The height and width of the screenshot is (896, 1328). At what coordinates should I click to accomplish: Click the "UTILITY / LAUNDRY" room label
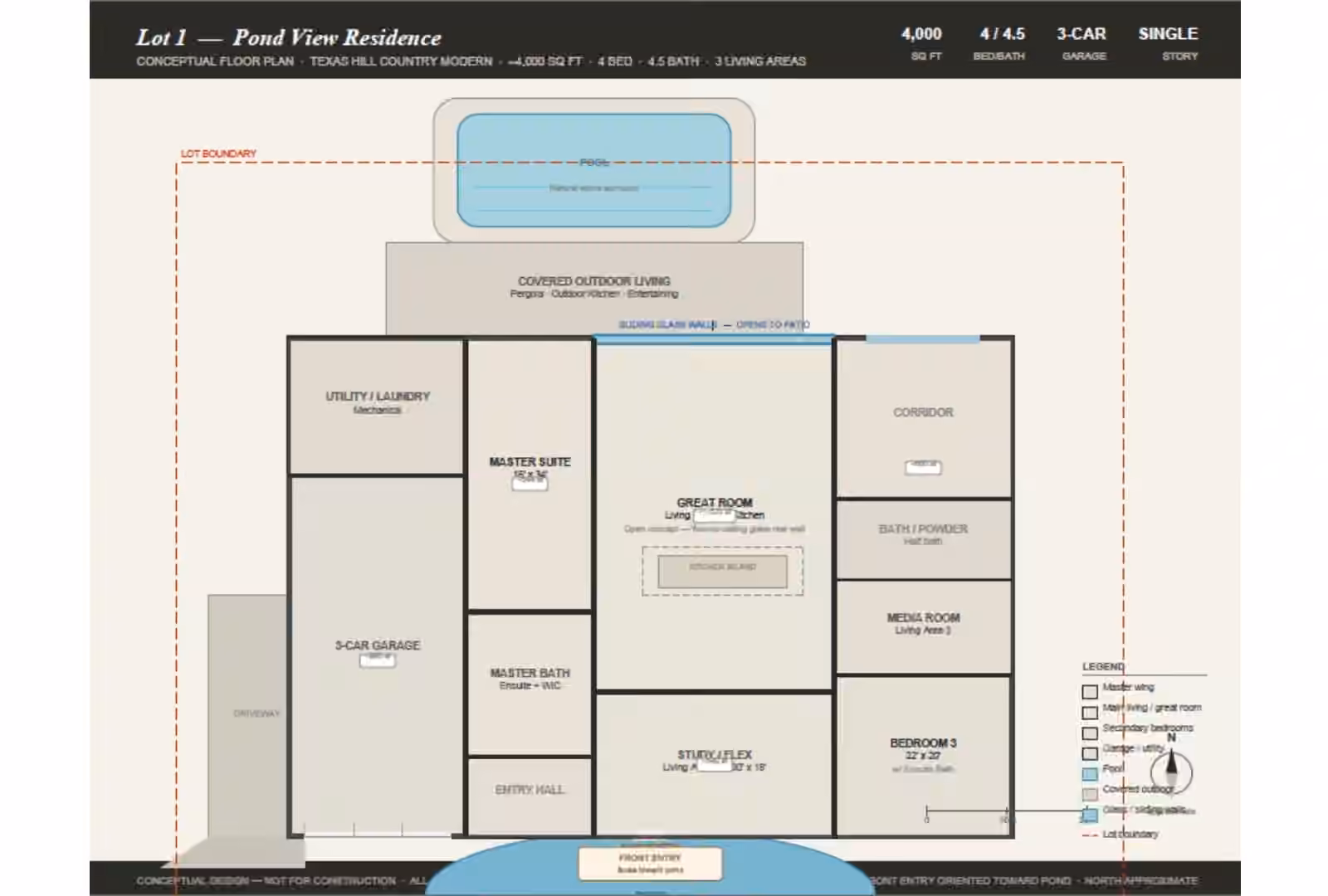coord(378,397)
